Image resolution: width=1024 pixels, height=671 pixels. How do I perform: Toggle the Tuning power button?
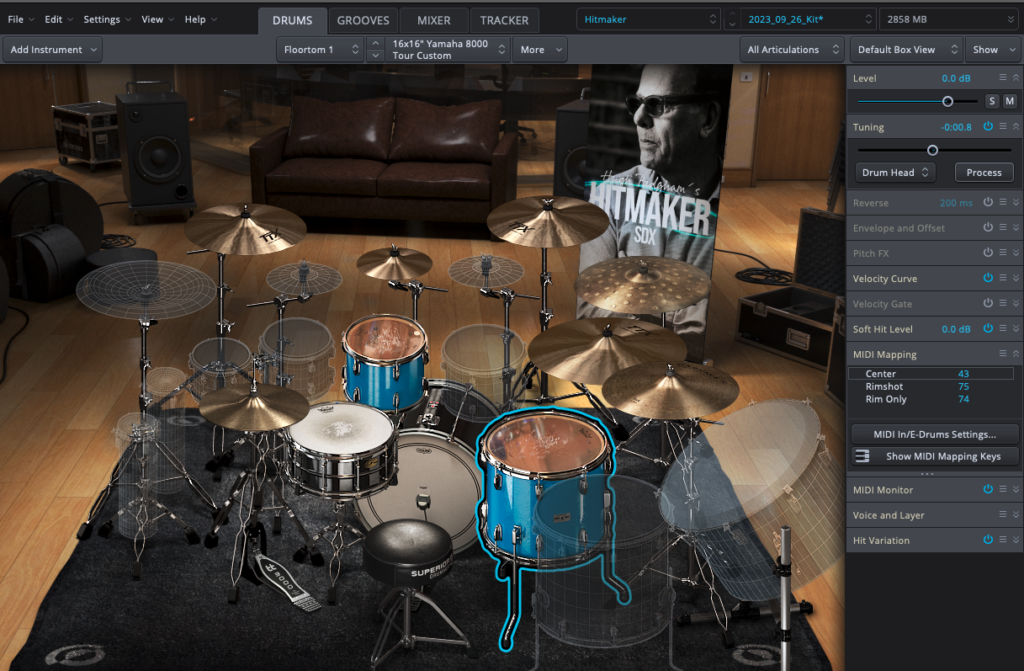(987, 127)
